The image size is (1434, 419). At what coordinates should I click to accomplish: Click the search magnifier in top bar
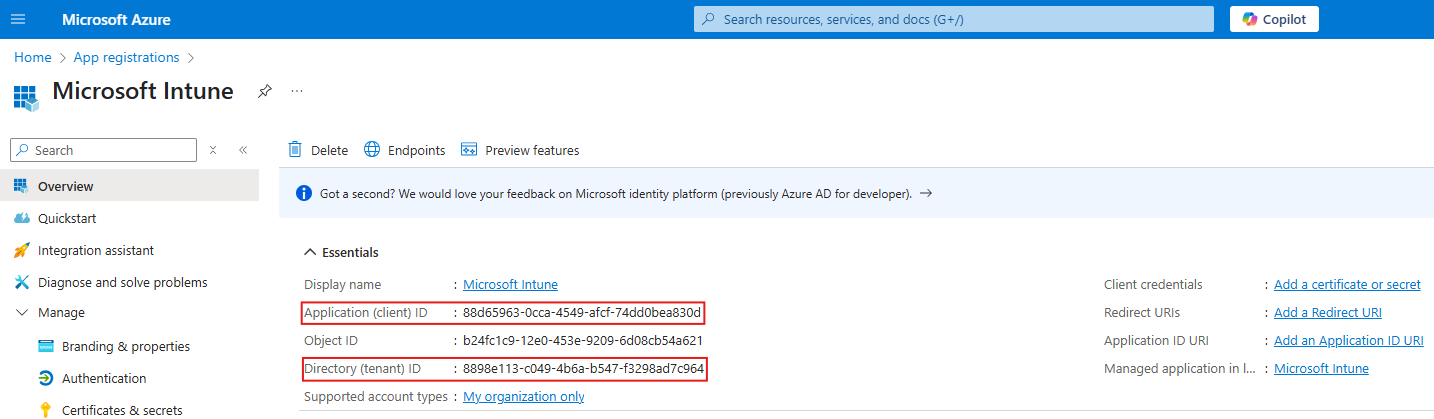[709, 19]
